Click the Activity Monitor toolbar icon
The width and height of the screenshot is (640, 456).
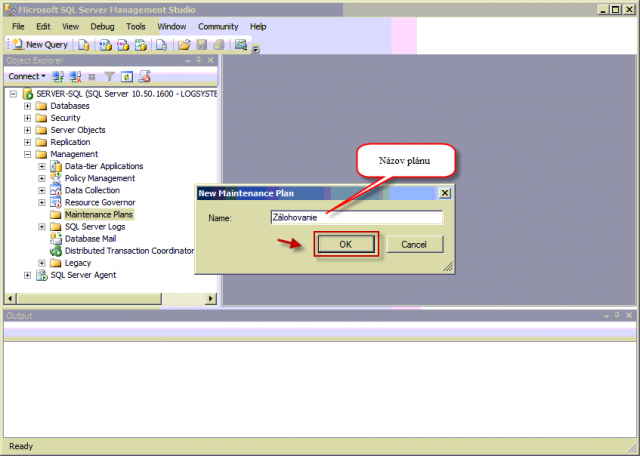[x=241, y=44]
